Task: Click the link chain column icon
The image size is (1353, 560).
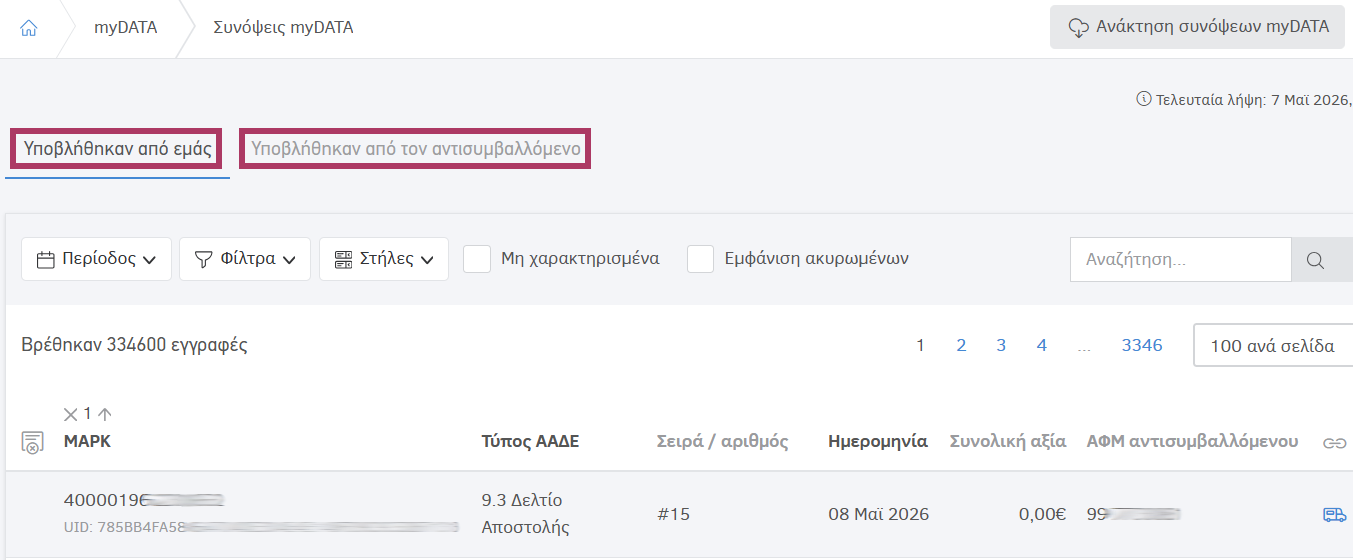Action: click(x=1335, y=443)
